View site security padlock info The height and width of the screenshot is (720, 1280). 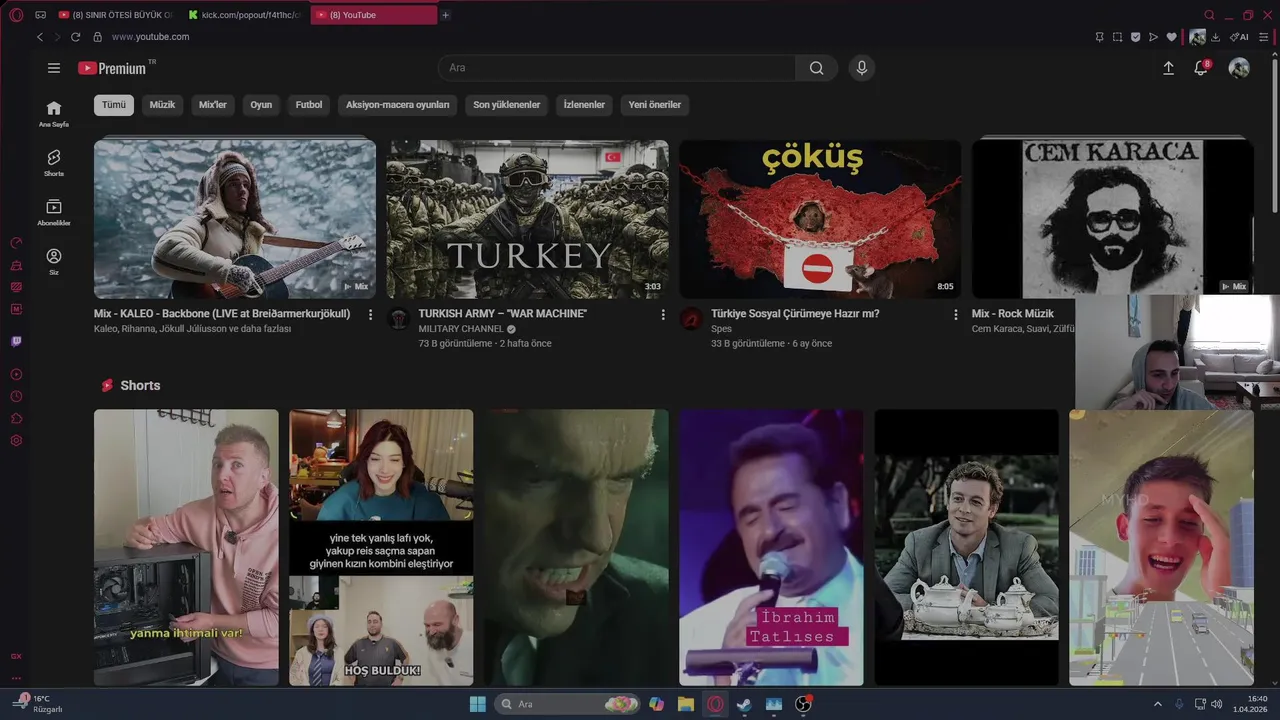[x=97, y=37]
